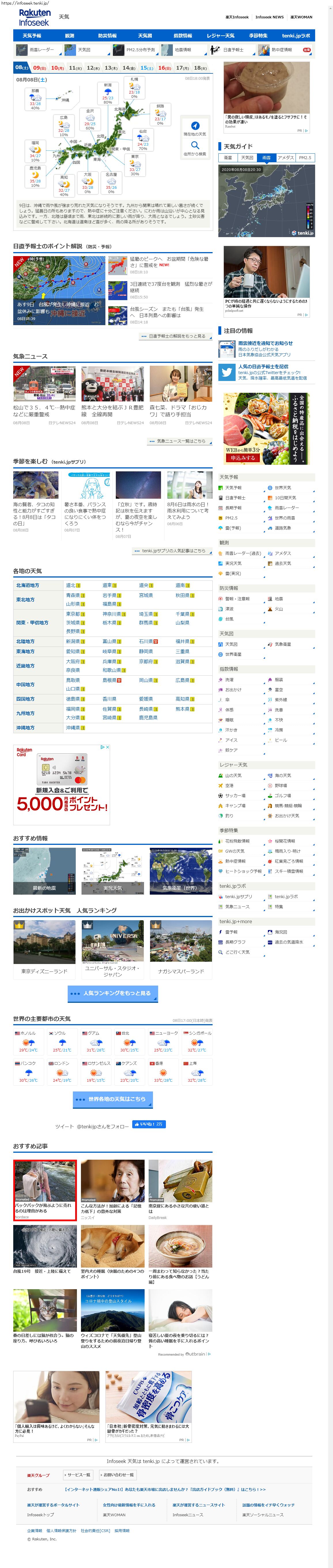Click the current location weather compass icon
The height and width of the screenshot is (1568, 333).
pyautogui.click(x=195, y=126)
